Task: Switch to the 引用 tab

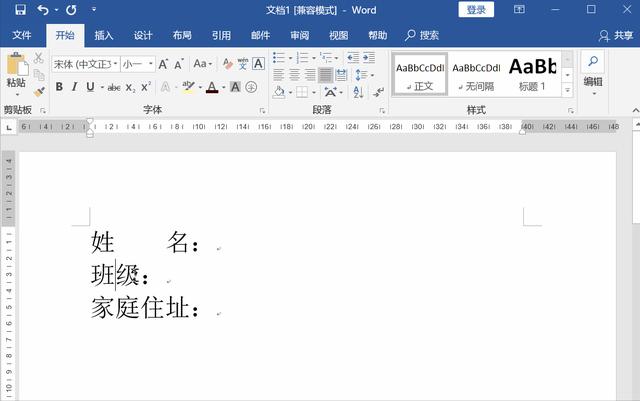Action: pyautogui.click(x=221, y=35)
